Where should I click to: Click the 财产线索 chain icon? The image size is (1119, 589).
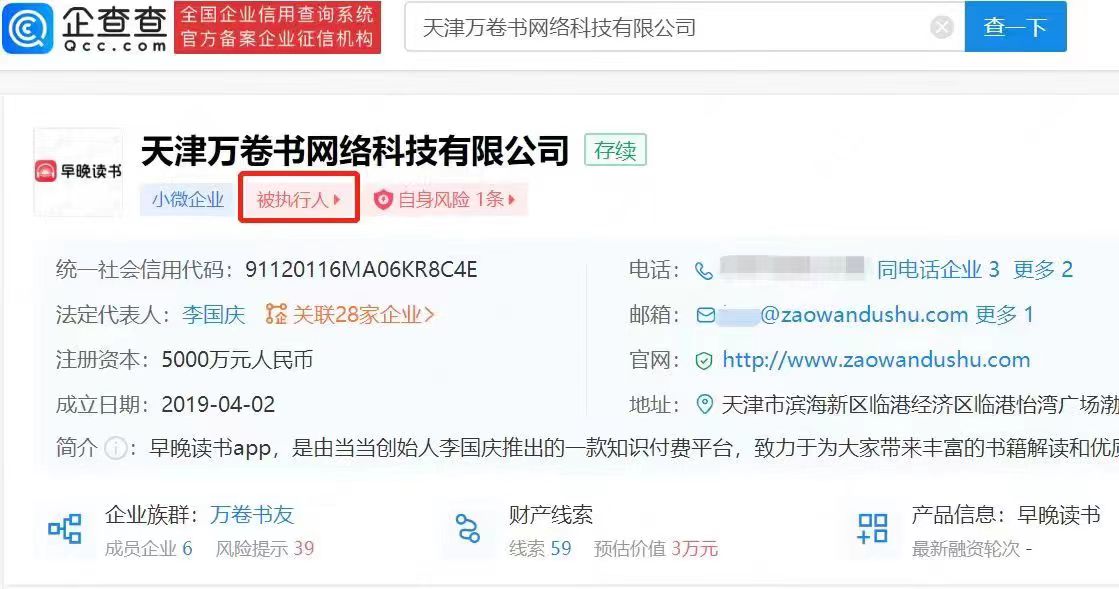(468, 528)
